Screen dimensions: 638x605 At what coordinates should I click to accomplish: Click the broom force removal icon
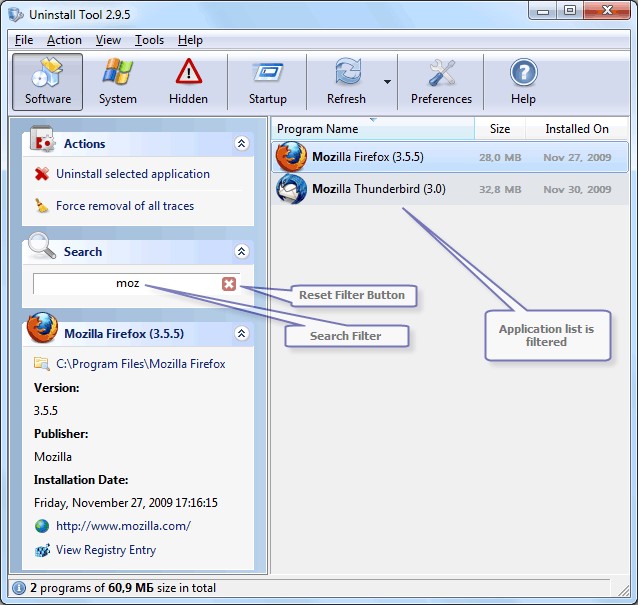pos(42,206)
